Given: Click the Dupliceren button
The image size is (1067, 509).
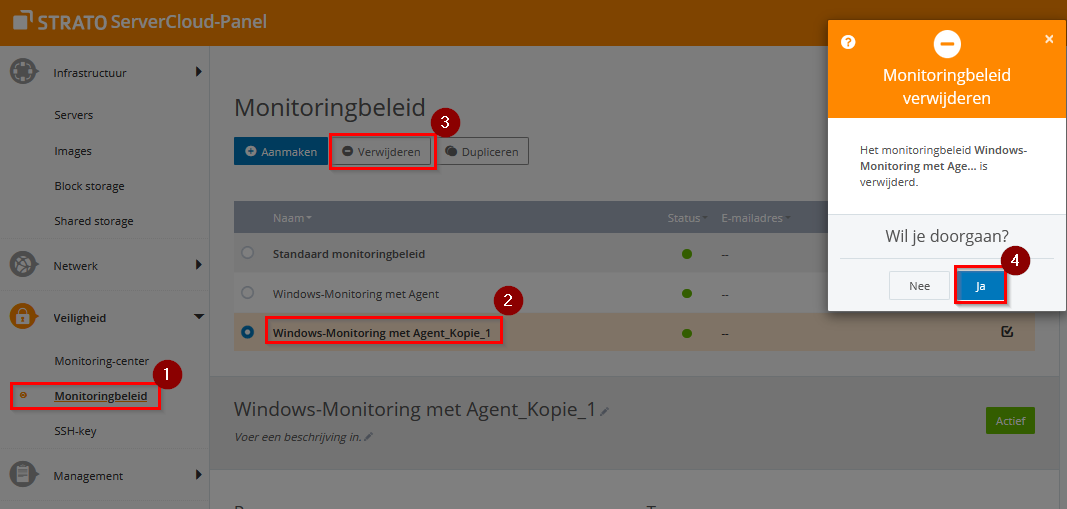Looking at the screenshot, I should coord(482,152).
